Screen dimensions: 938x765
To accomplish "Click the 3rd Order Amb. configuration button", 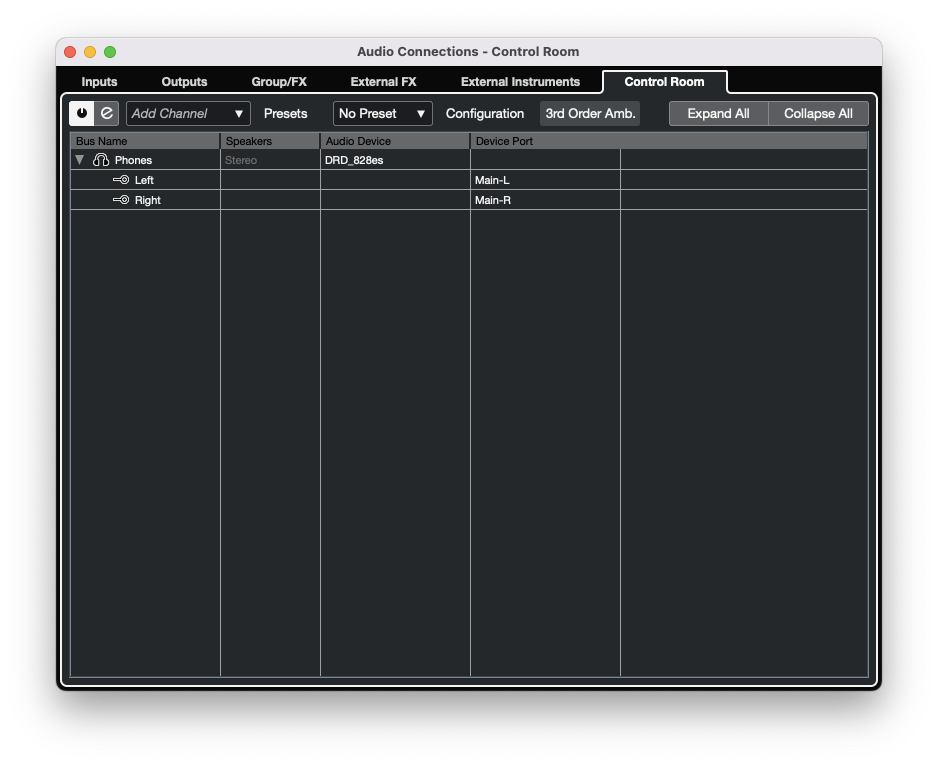I will pyautogui.click(x=589, y=113).
